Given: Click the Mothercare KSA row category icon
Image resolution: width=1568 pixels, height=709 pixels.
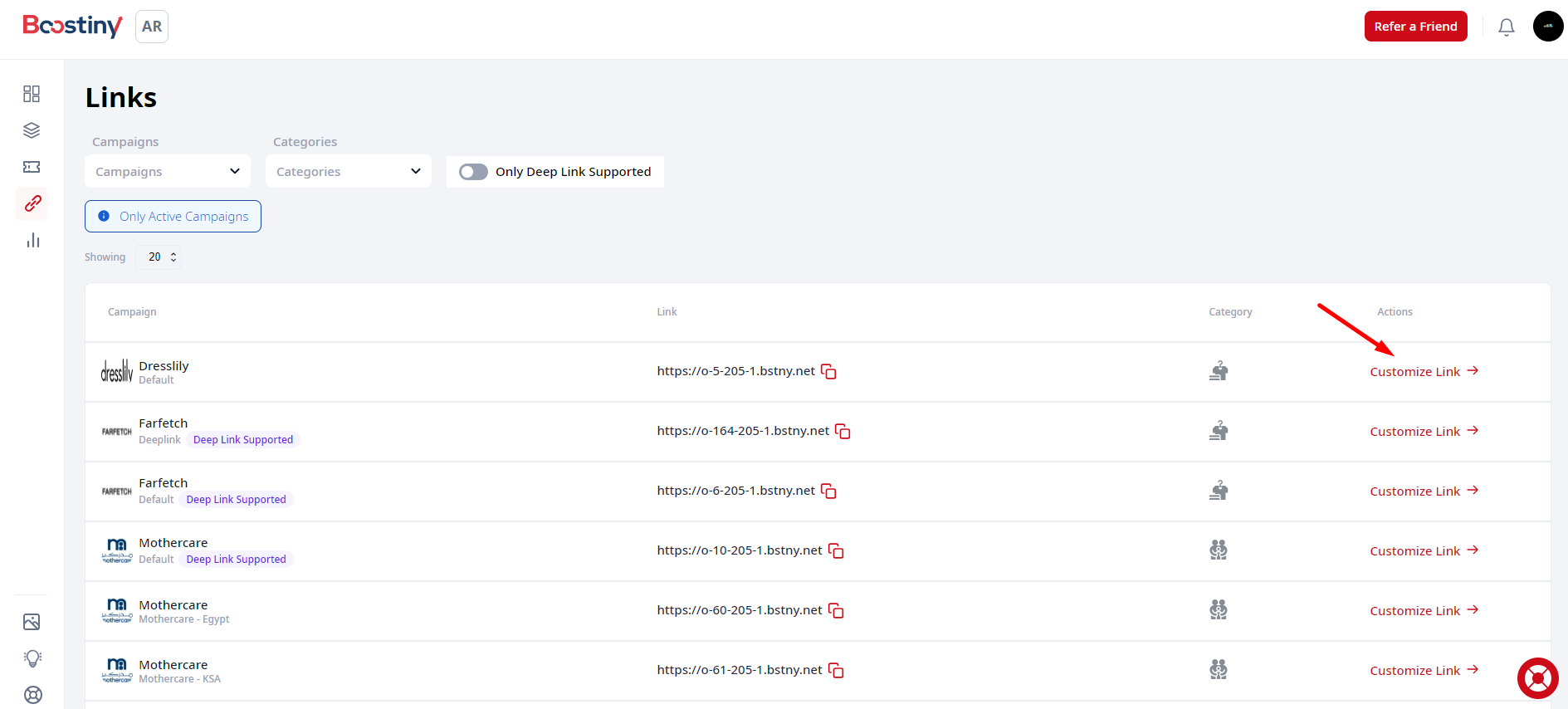Looking at the screenshot, I should click(x=1219, y=670).
